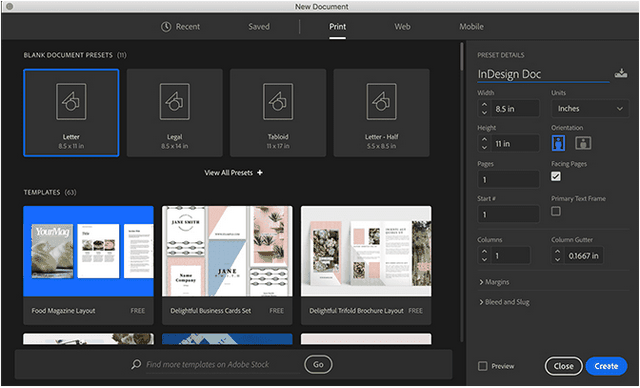640x388 pixels.
Task: Increase Column Gutter with up arrow
Action: (558, 252)
